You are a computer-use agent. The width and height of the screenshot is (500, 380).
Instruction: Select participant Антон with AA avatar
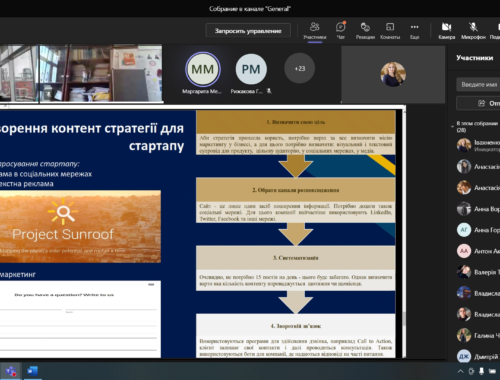pos(478,251)
